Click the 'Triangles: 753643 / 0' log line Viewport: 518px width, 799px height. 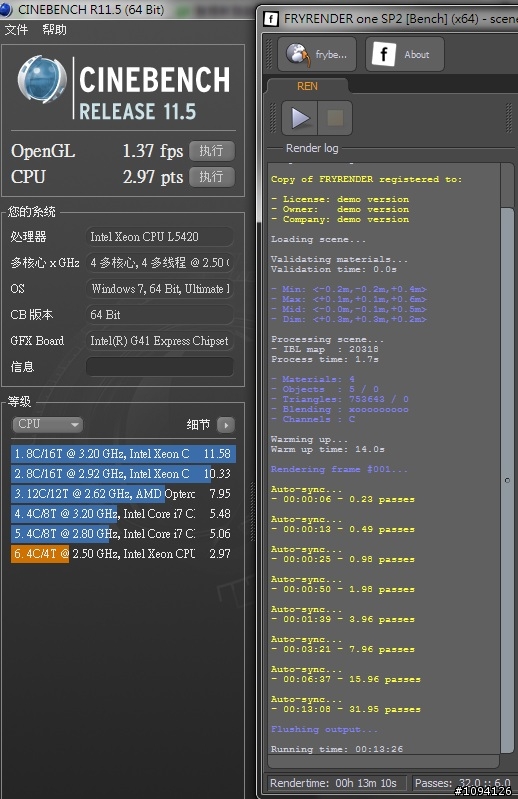[339, 399]
